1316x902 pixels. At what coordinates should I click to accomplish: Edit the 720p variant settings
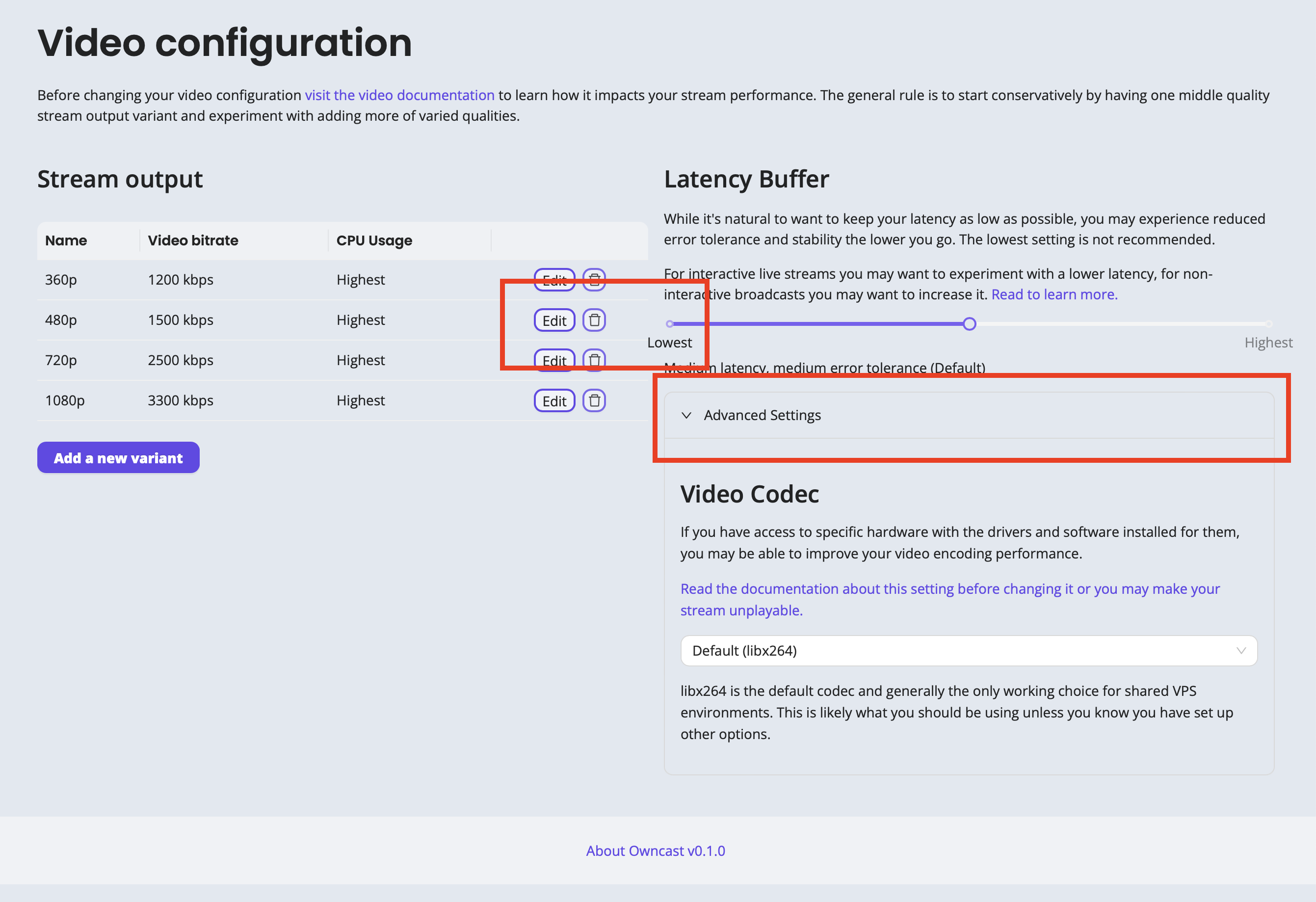(554, 360)
